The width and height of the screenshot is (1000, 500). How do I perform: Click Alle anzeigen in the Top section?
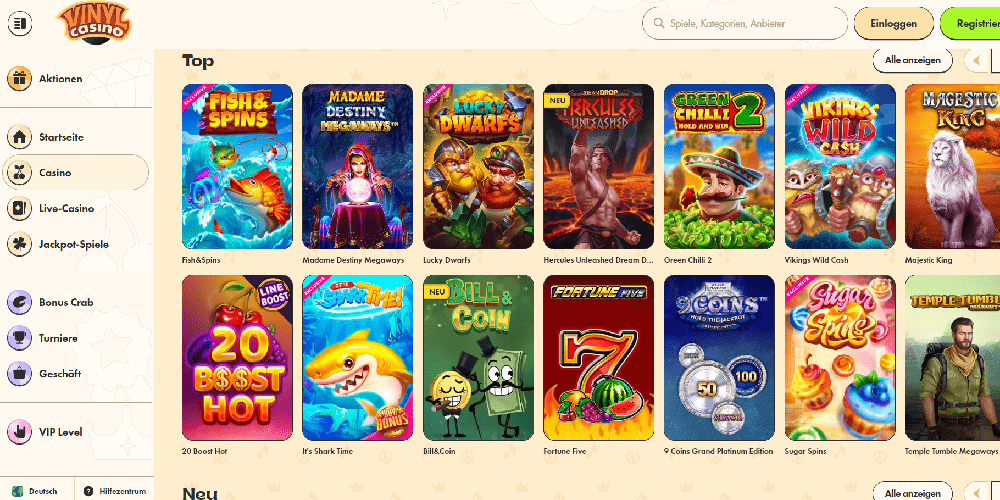click(912, 61)
